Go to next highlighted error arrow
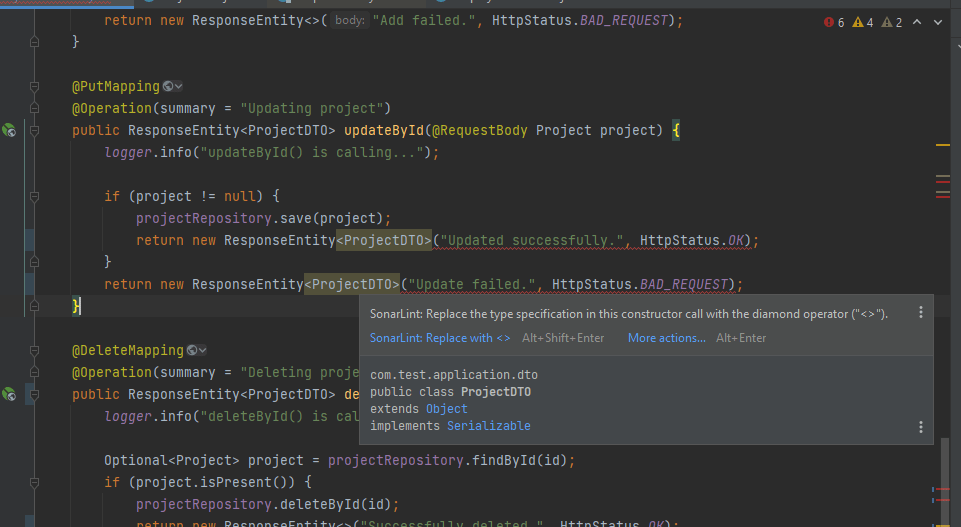Screen dimensions: 961x527 pos(938,22)
